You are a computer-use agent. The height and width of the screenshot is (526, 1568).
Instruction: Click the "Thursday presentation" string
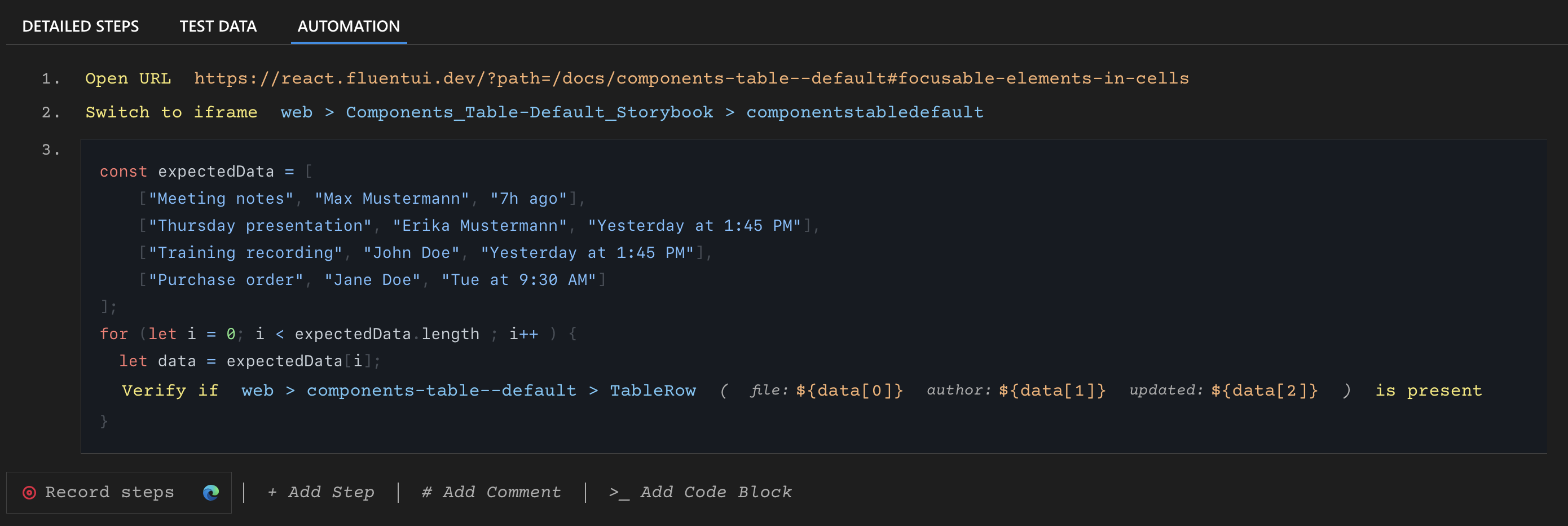[260, 226]
